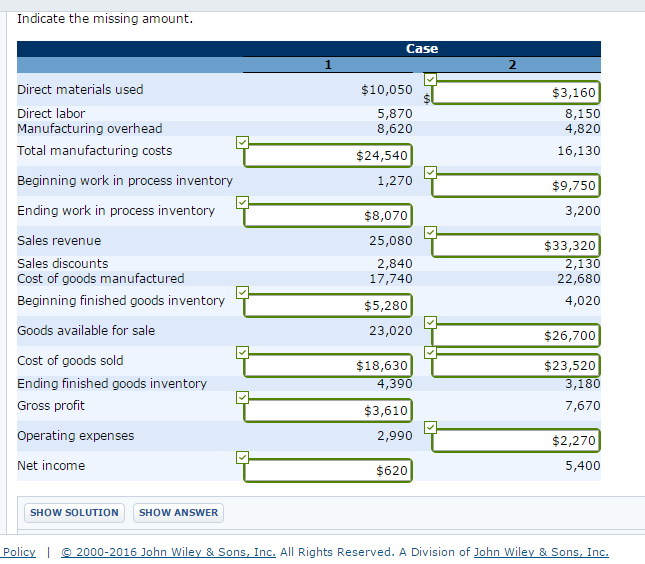The image size is (645, 564).
Task: Click Case 2 Direct materials used field
Action: click(x=516, y=93)
